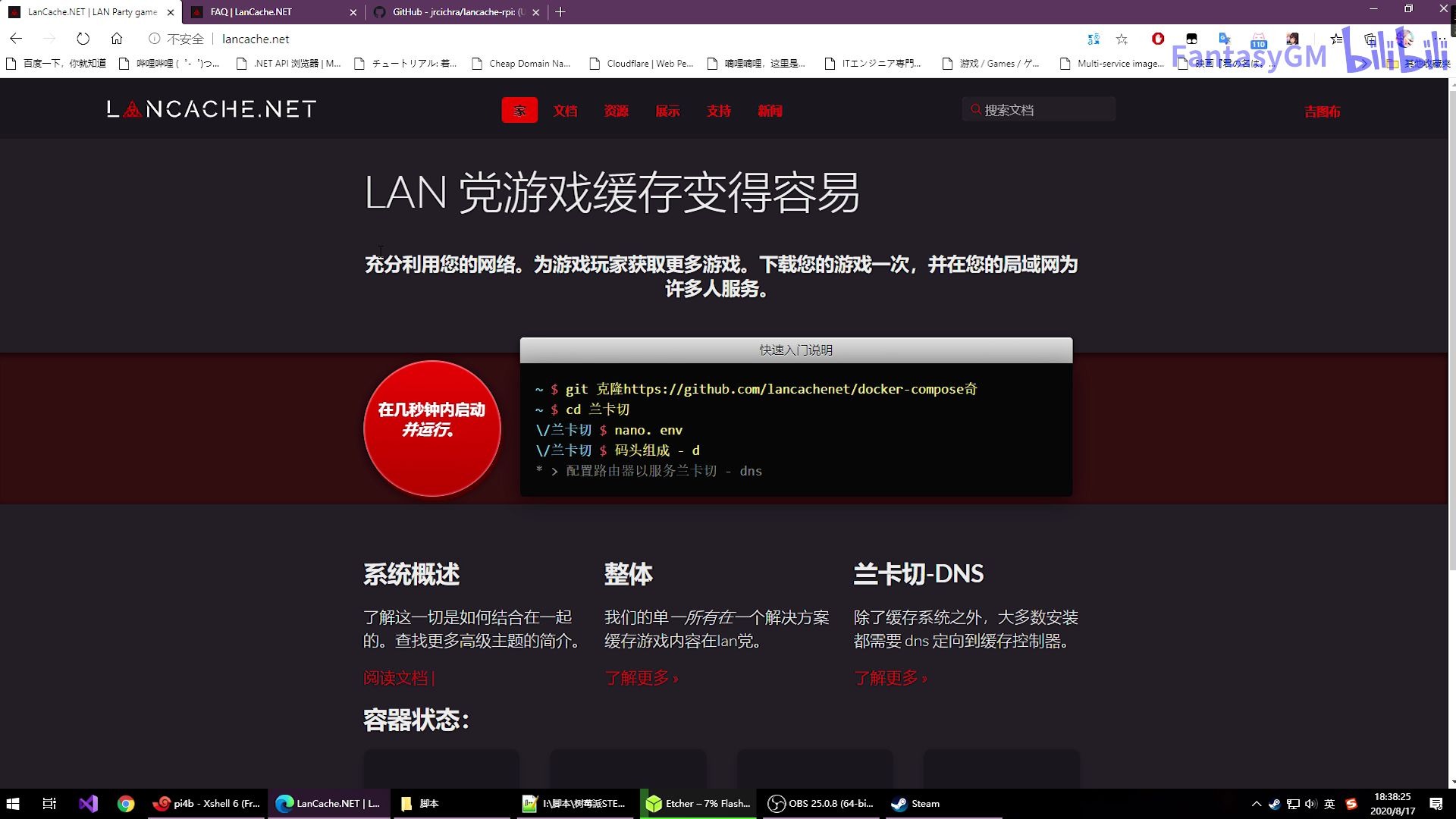Open the 支持 menu item

718,111
